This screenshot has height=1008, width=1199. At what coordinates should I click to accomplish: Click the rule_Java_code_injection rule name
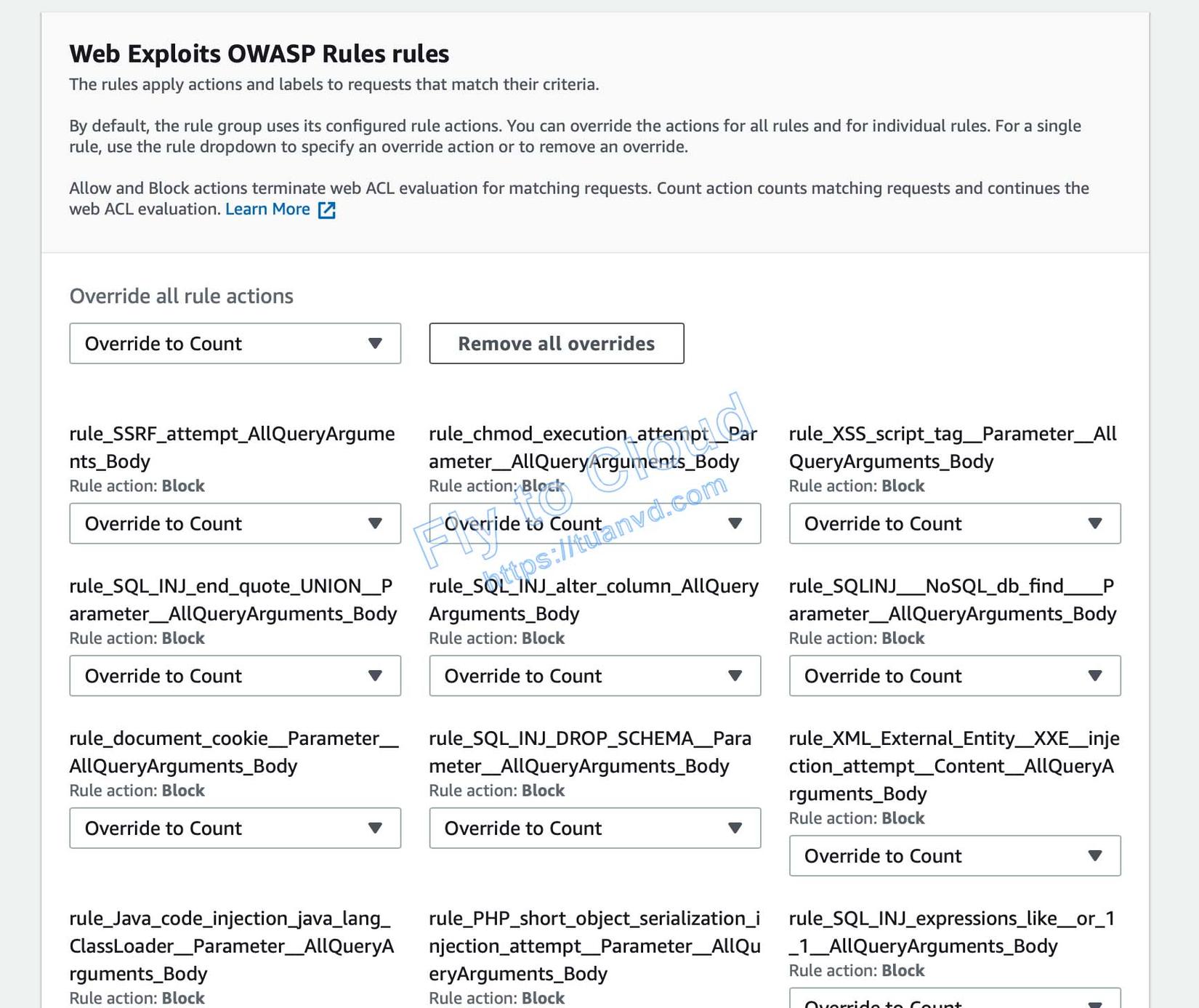(232, 945)
